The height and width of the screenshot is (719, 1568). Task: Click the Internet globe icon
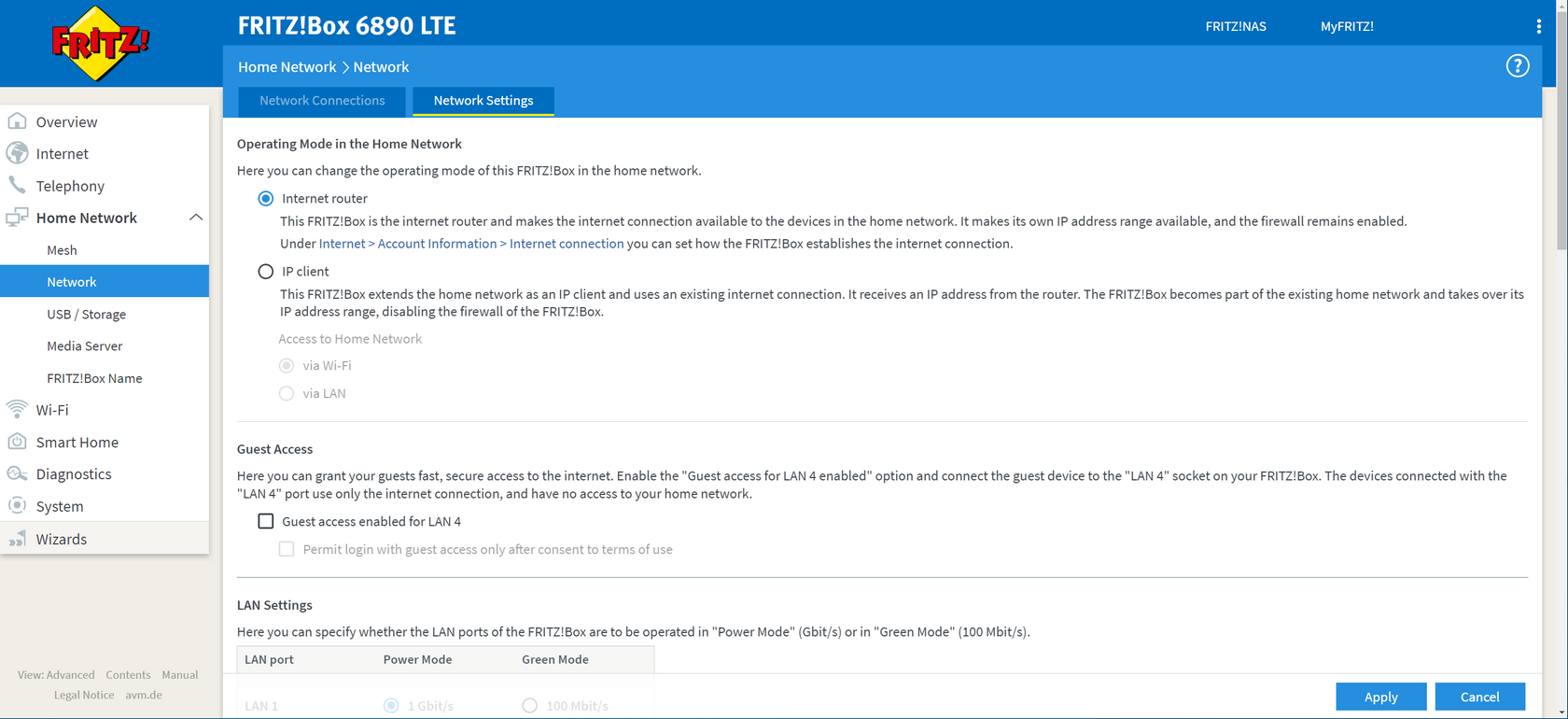(17, 153)
